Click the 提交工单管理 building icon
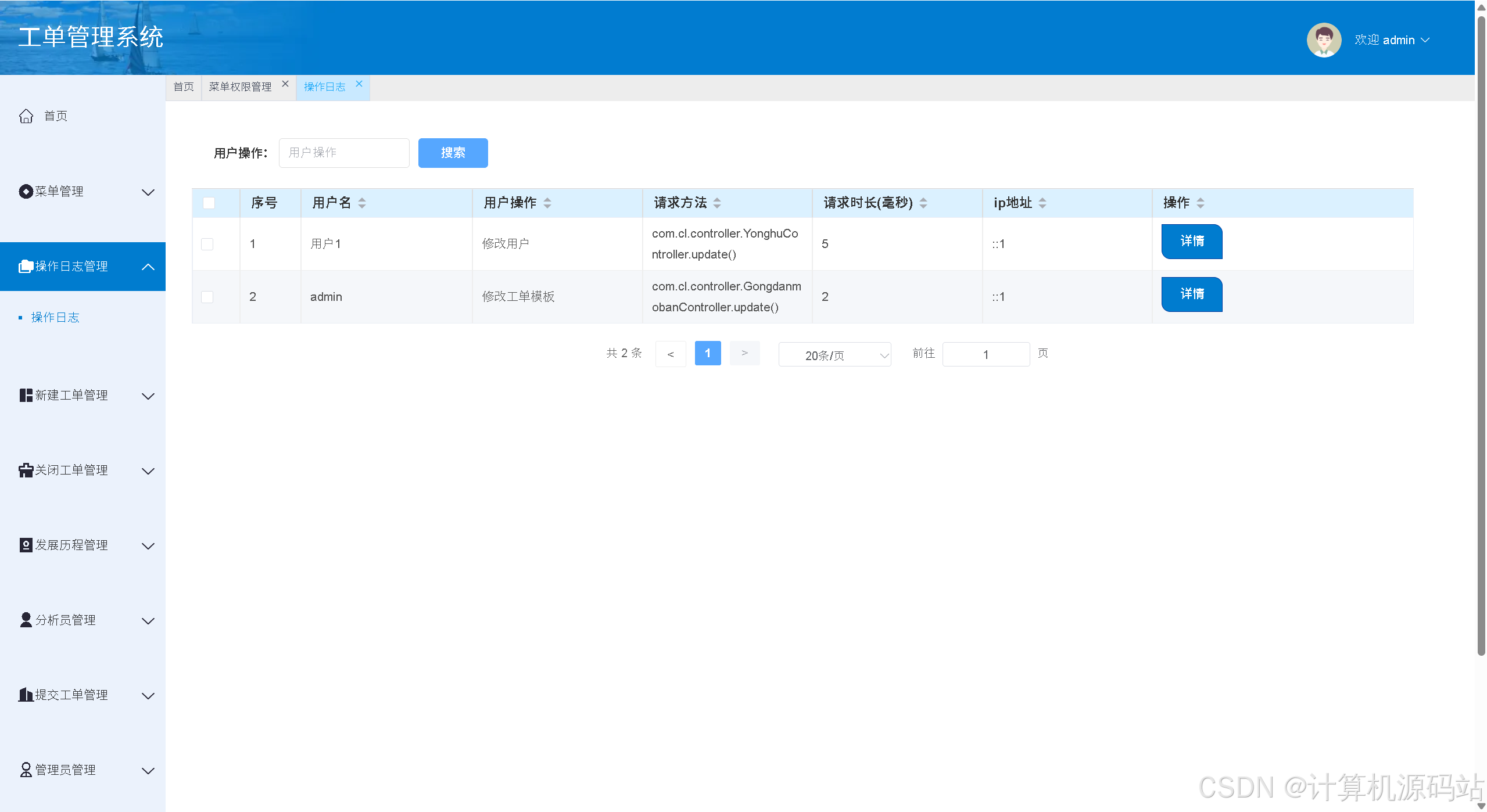1487x812 pixels. [x=26, y=695]
